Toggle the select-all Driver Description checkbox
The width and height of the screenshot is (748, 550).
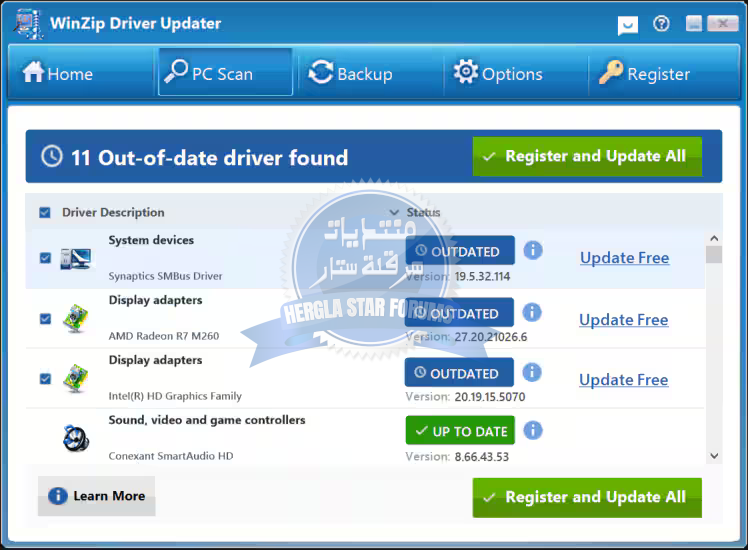click(x=45, y=212)
